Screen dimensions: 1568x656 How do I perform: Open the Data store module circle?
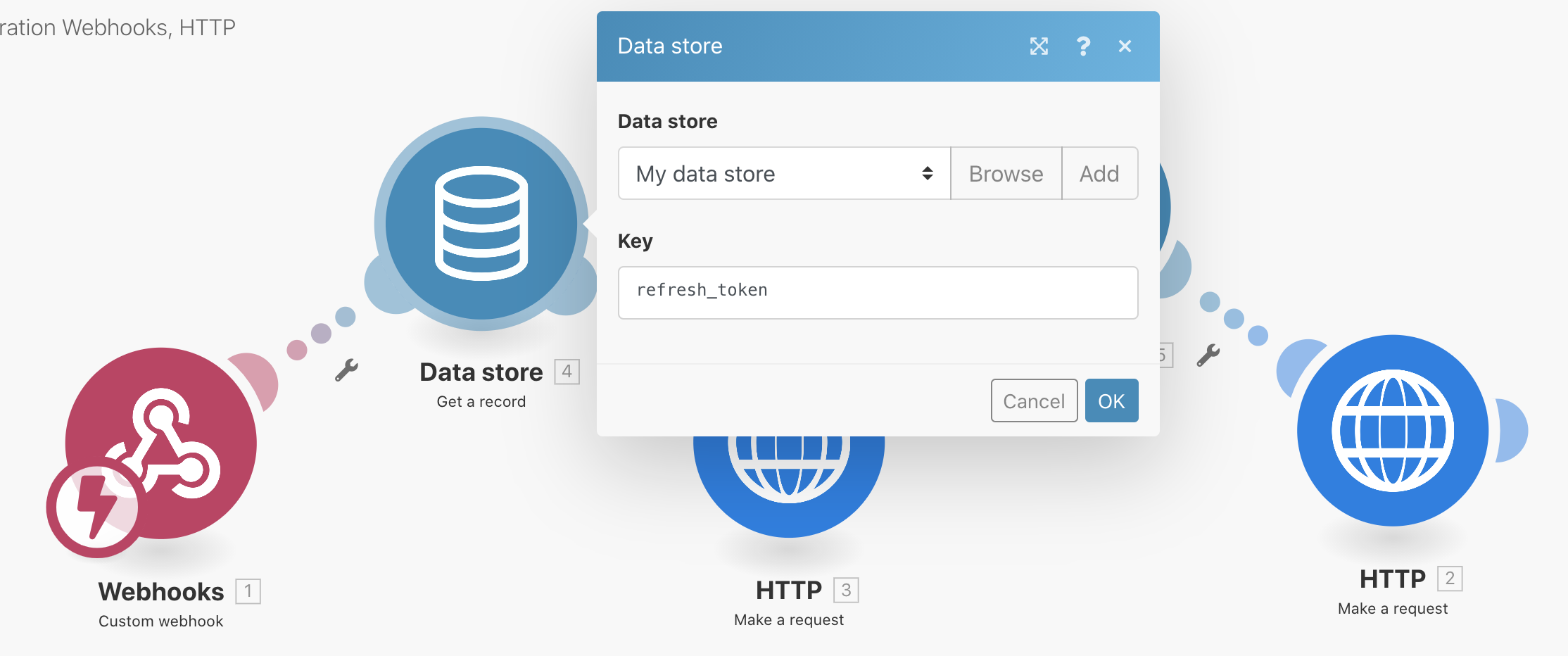coord(481,224)
